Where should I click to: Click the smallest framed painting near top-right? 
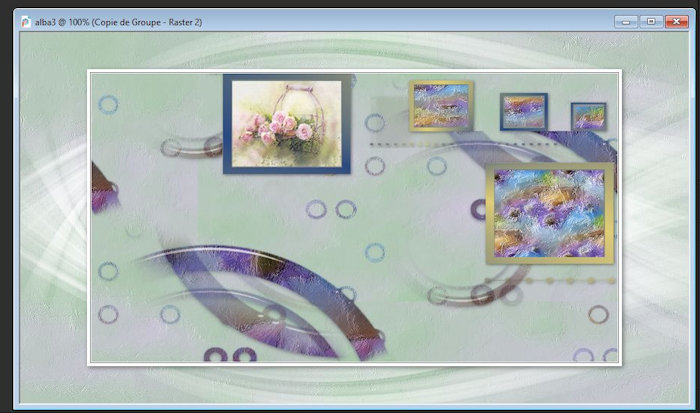point(588,117)
